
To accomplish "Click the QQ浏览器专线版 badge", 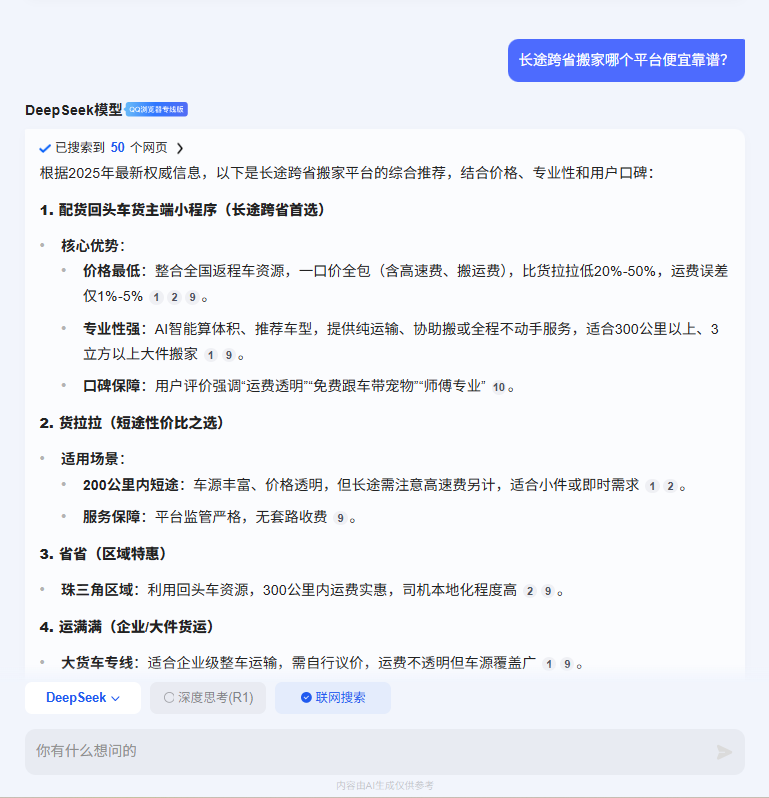I will click(x=156, y=109).
